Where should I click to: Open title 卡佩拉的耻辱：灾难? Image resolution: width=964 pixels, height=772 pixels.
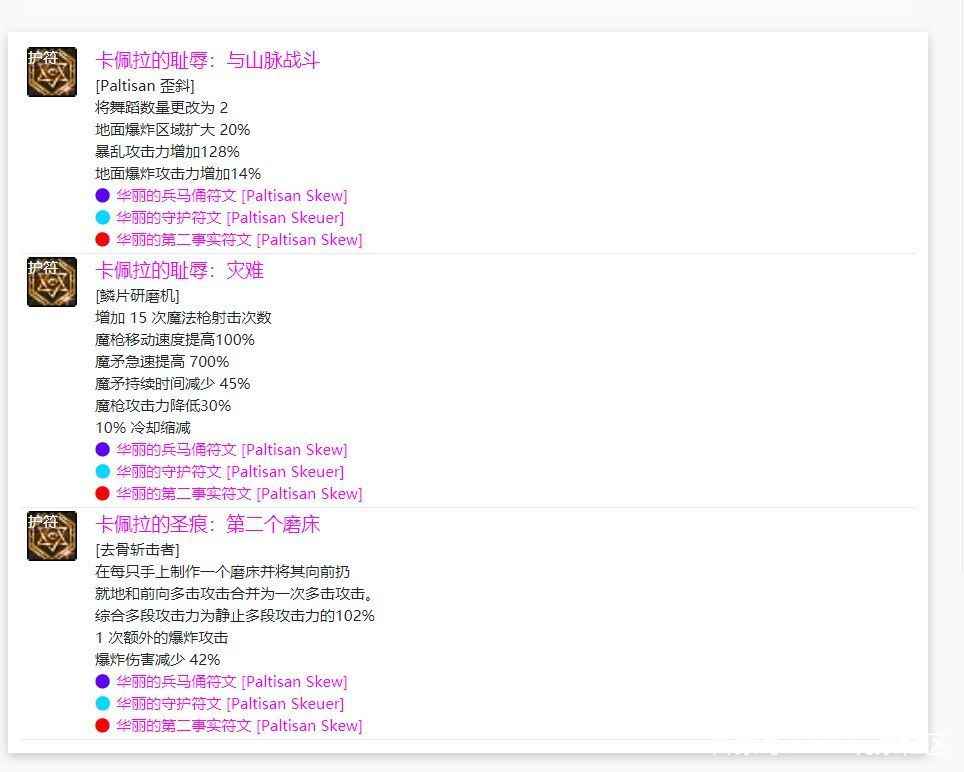pyautogui.click(x=180, y=270)
